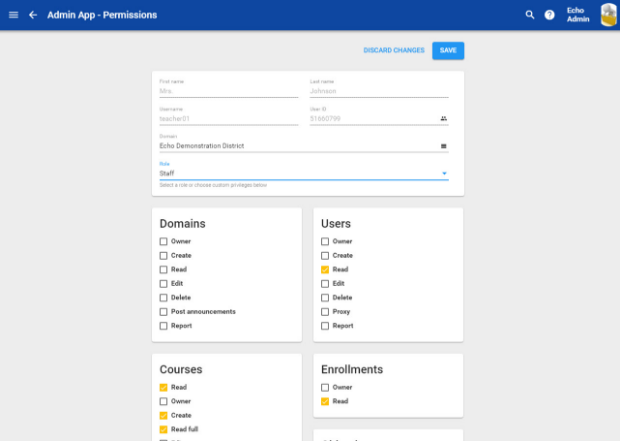This screenshot has height=441, width=620.
Task: Toggle the Courses Create checkbox
Action: 163,415
